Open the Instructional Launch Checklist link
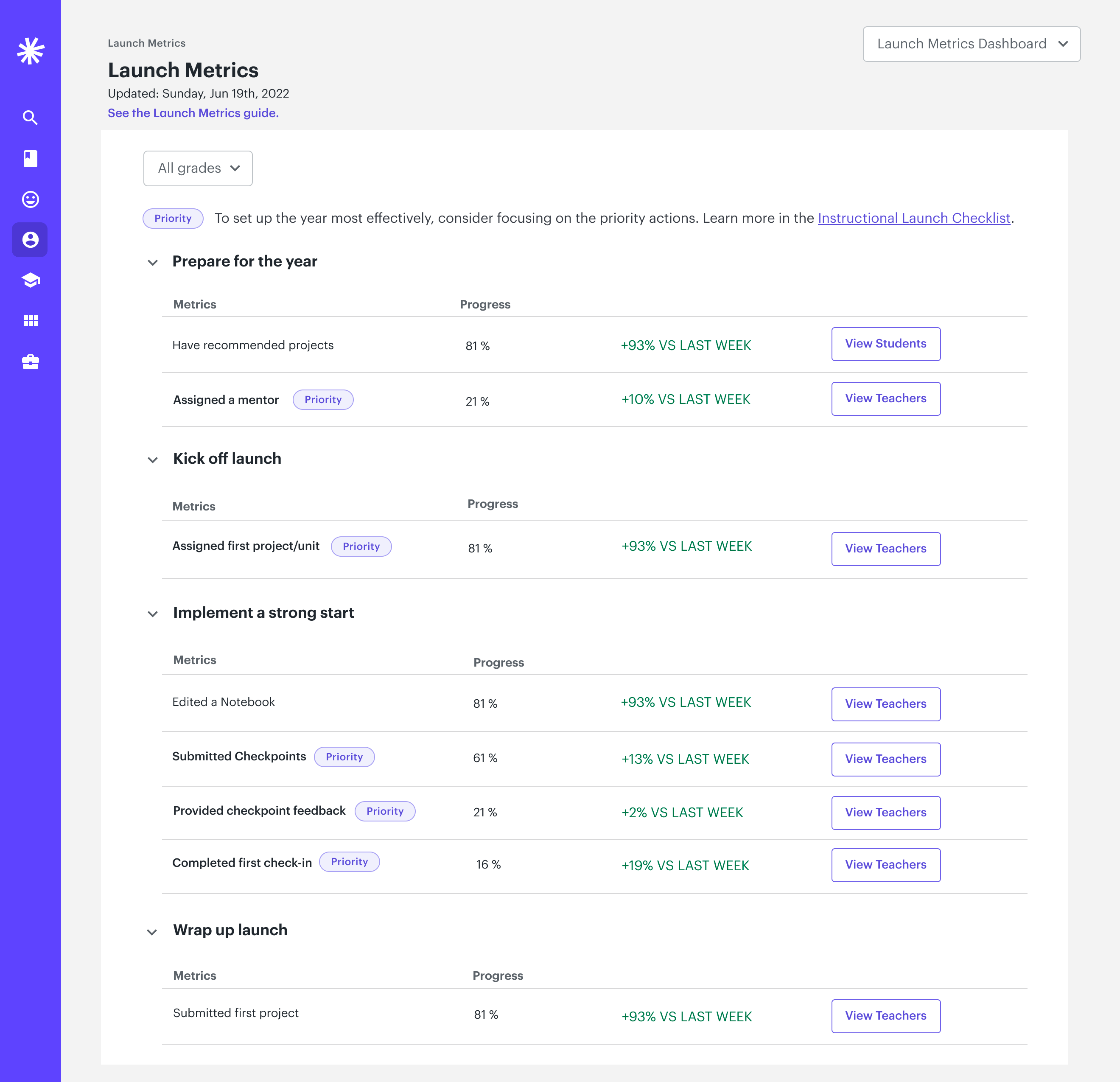This screenshot has width=1120, height=1082. [913, 219]
